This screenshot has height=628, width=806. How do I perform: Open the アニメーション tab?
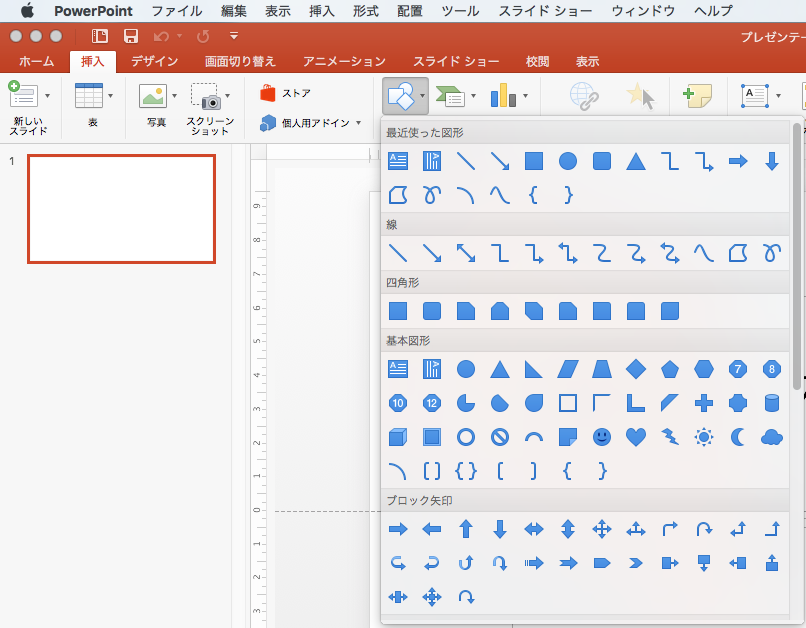click(344, 62)
